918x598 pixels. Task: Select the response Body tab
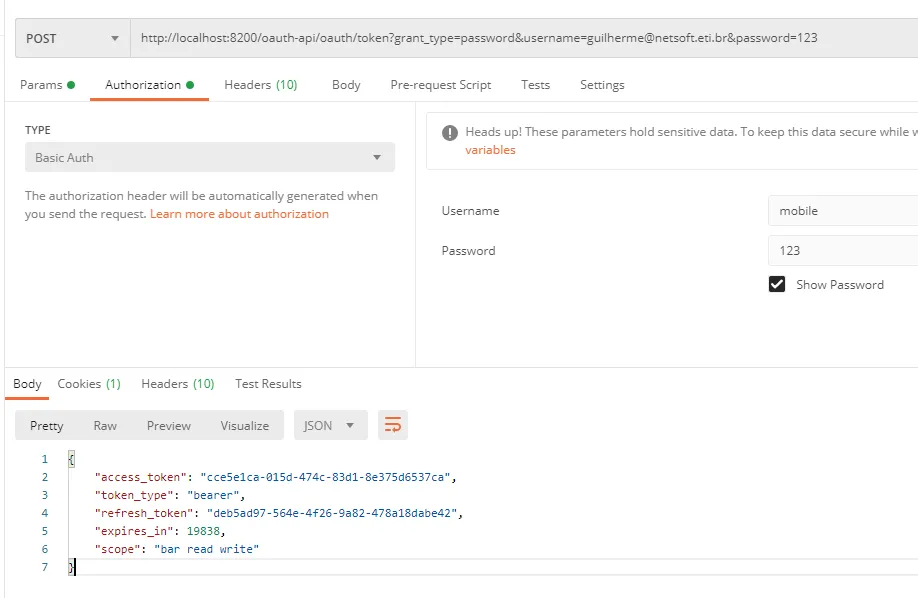tap(27, 384)
